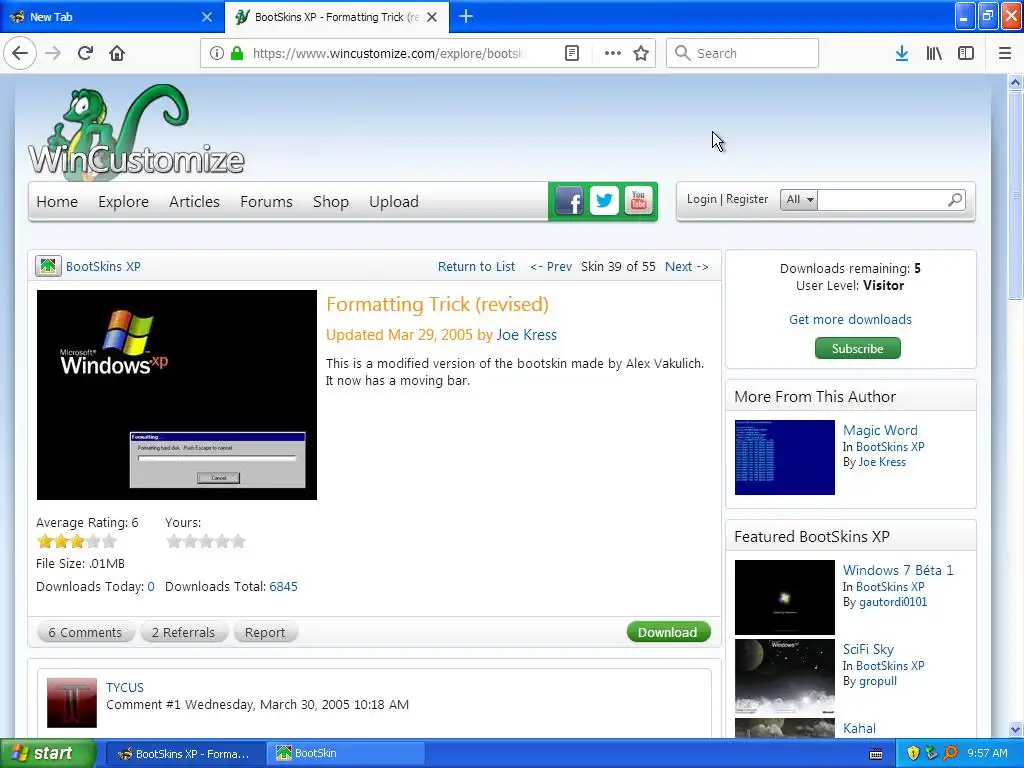Viewport: 1024px width, 768px height.
Task: Open security shield icon in system tray
Action: pyautogui.click(x=913, y=753)
